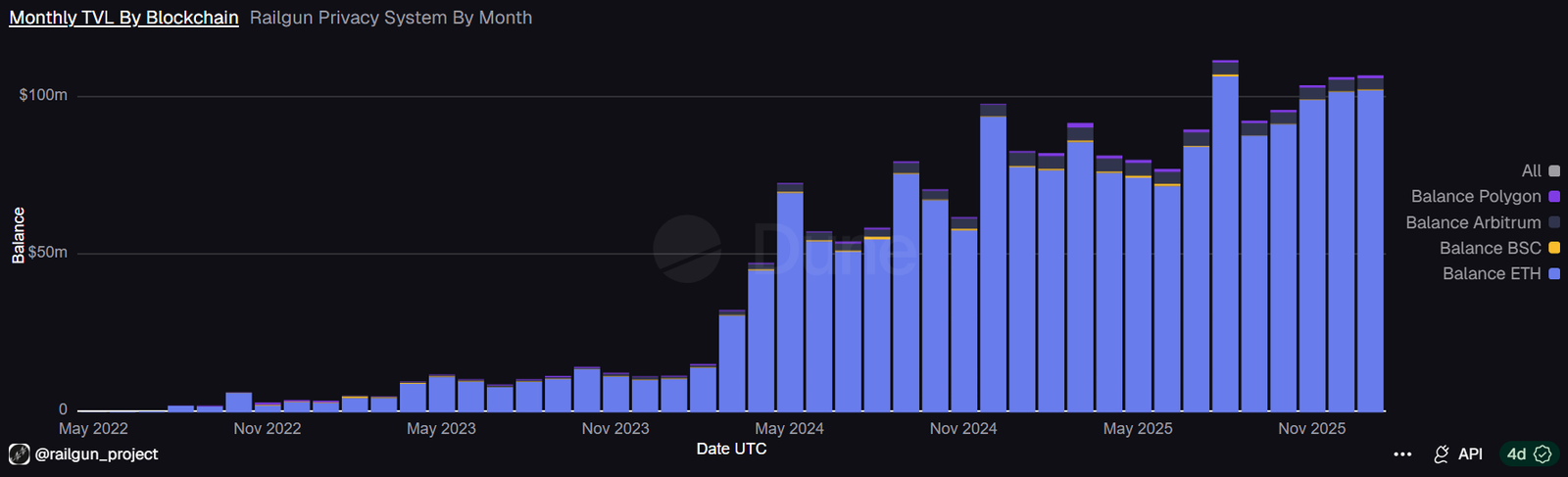The image size is (1568, 477).
Task: Open the @railgun_project profile link
Action: coord(96,454)
